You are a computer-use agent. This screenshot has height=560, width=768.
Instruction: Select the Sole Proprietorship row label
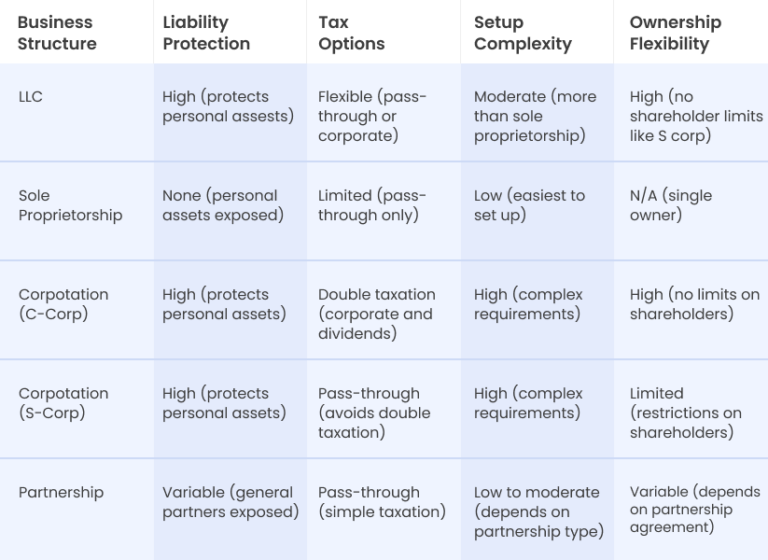point(70,205)
